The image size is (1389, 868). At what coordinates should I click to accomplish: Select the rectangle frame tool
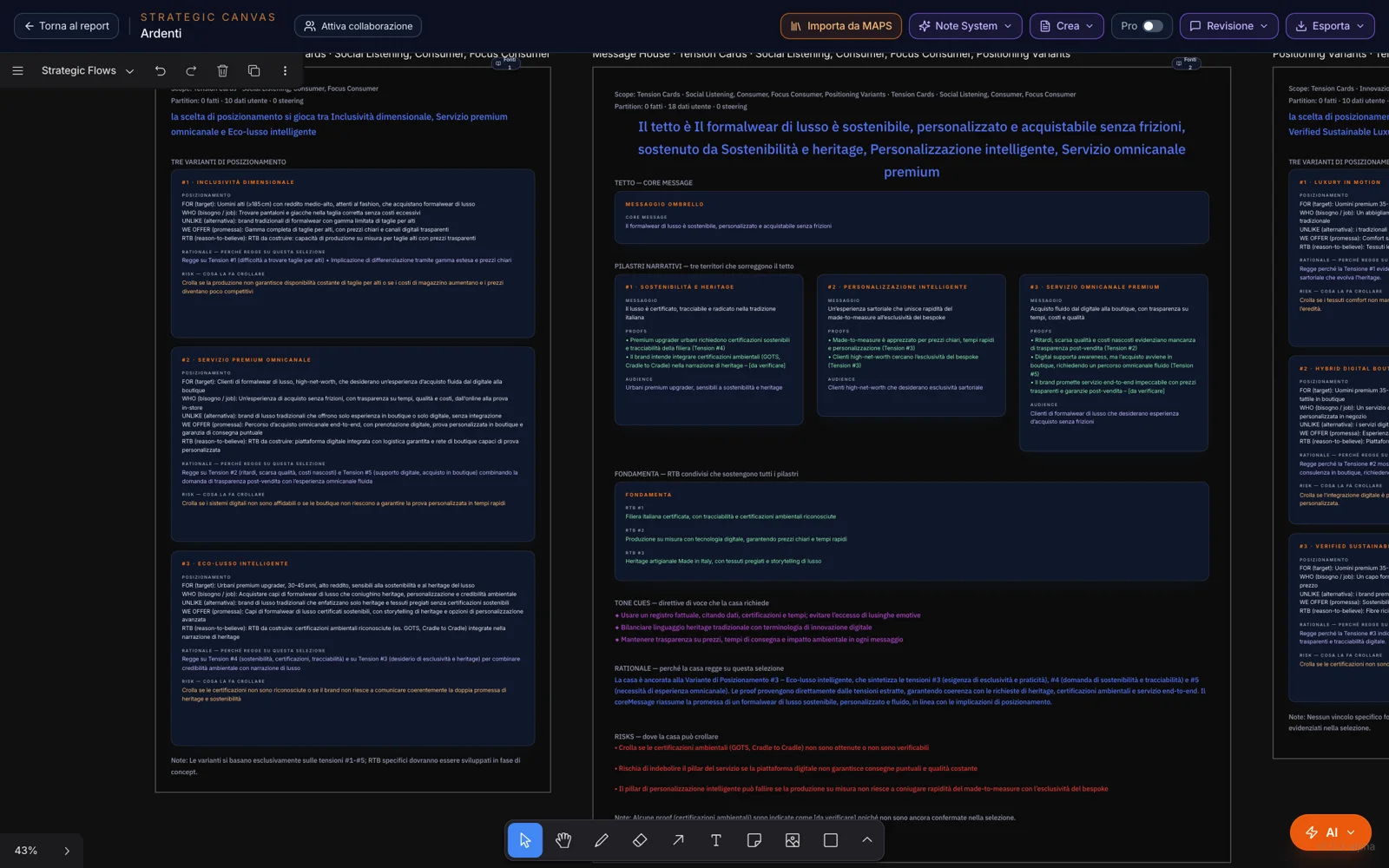(x=831, y=840)
